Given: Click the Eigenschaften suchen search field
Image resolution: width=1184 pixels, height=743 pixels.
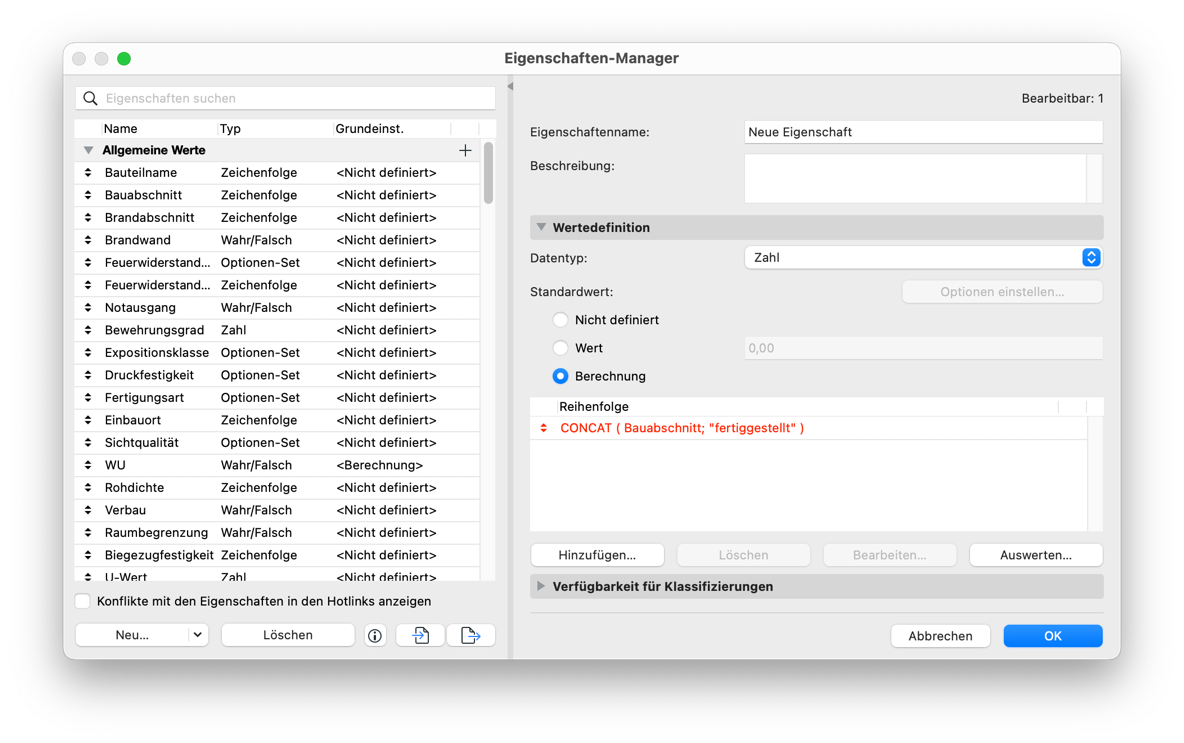Looking at the screenshot, I should (x=285, y=98).
